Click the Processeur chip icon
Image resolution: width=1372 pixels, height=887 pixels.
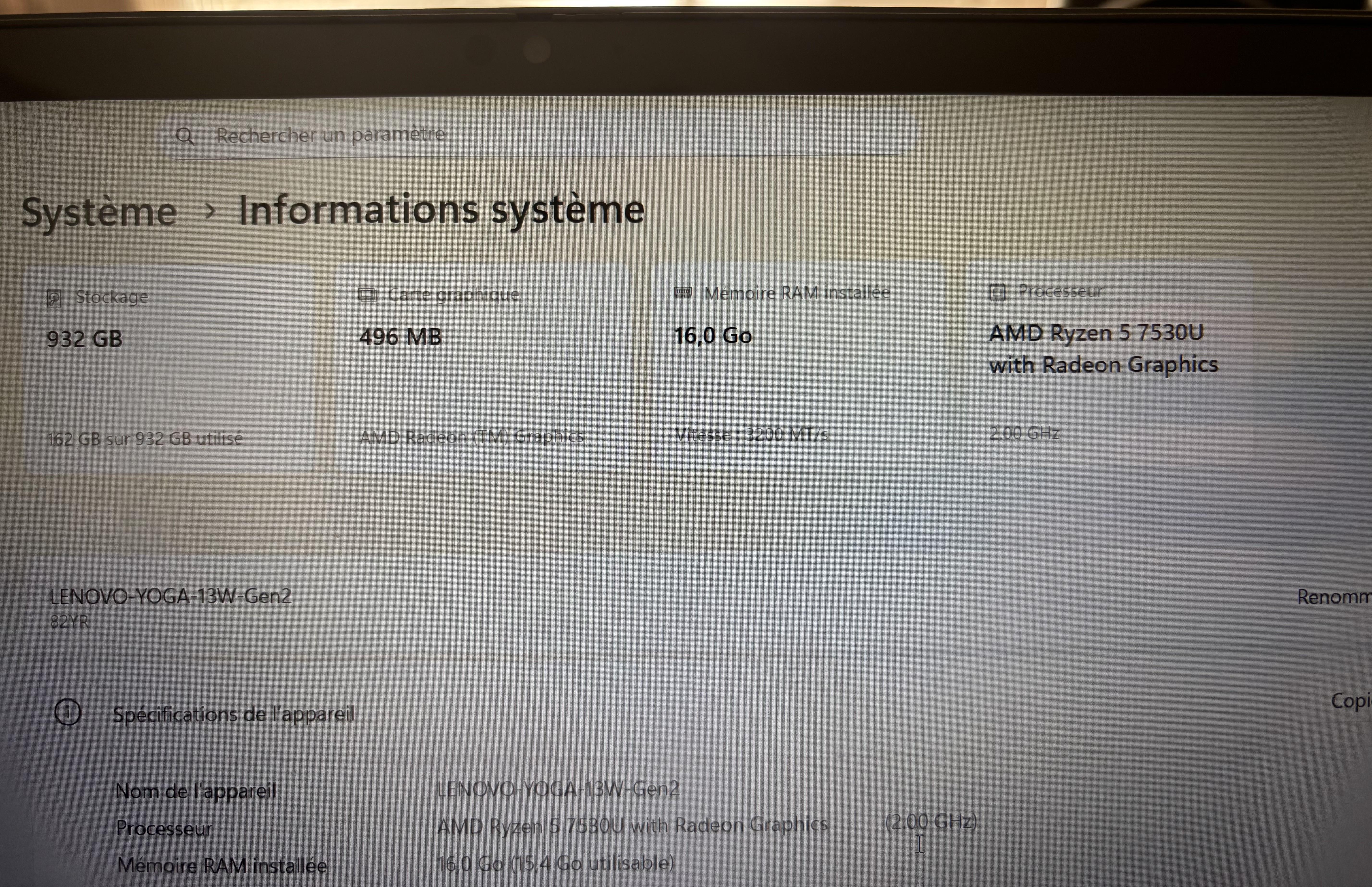997,292
